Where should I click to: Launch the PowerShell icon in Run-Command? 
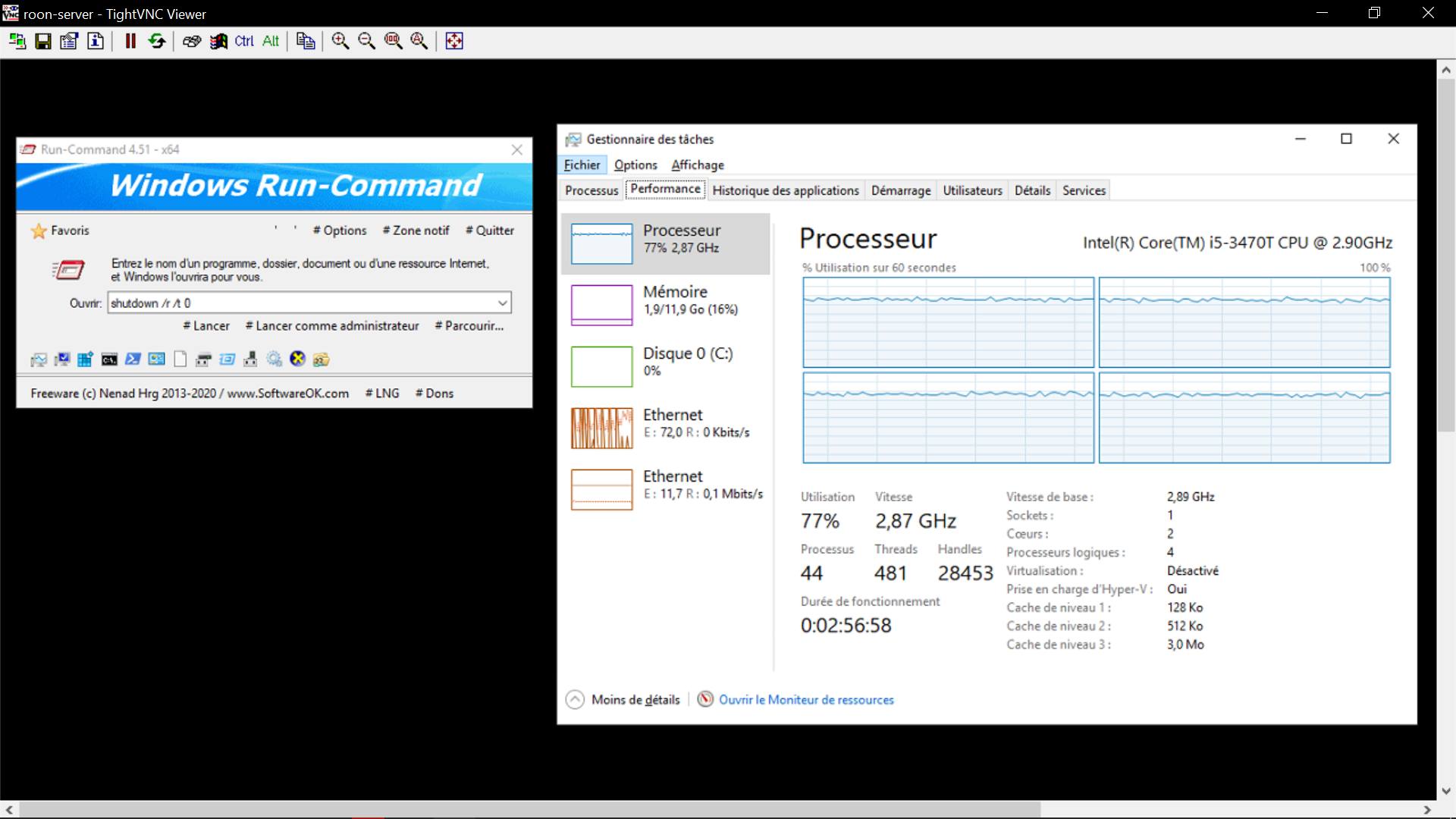point(133,359)
